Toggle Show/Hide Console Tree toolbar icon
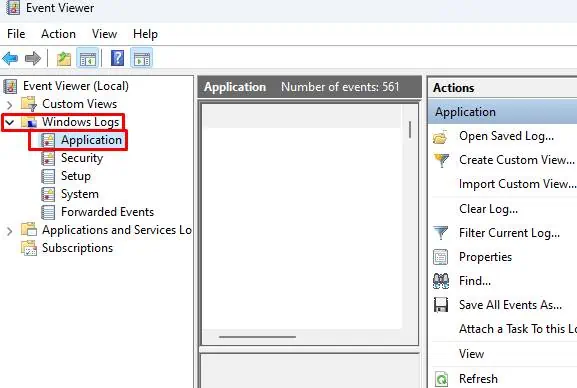 88,59
